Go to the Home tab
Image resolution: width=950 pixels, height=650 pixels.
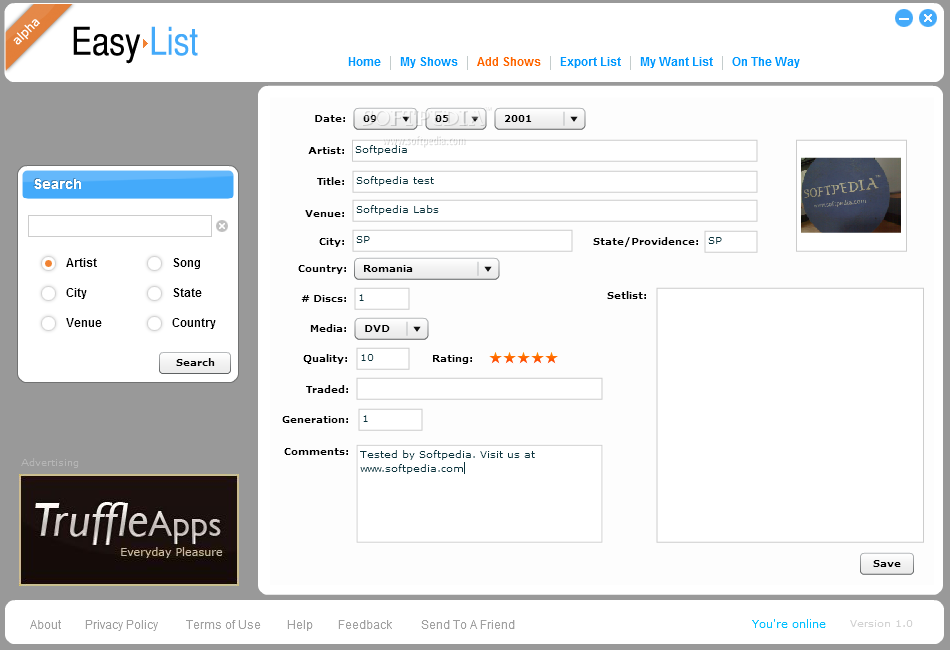(x=364, y=62)
